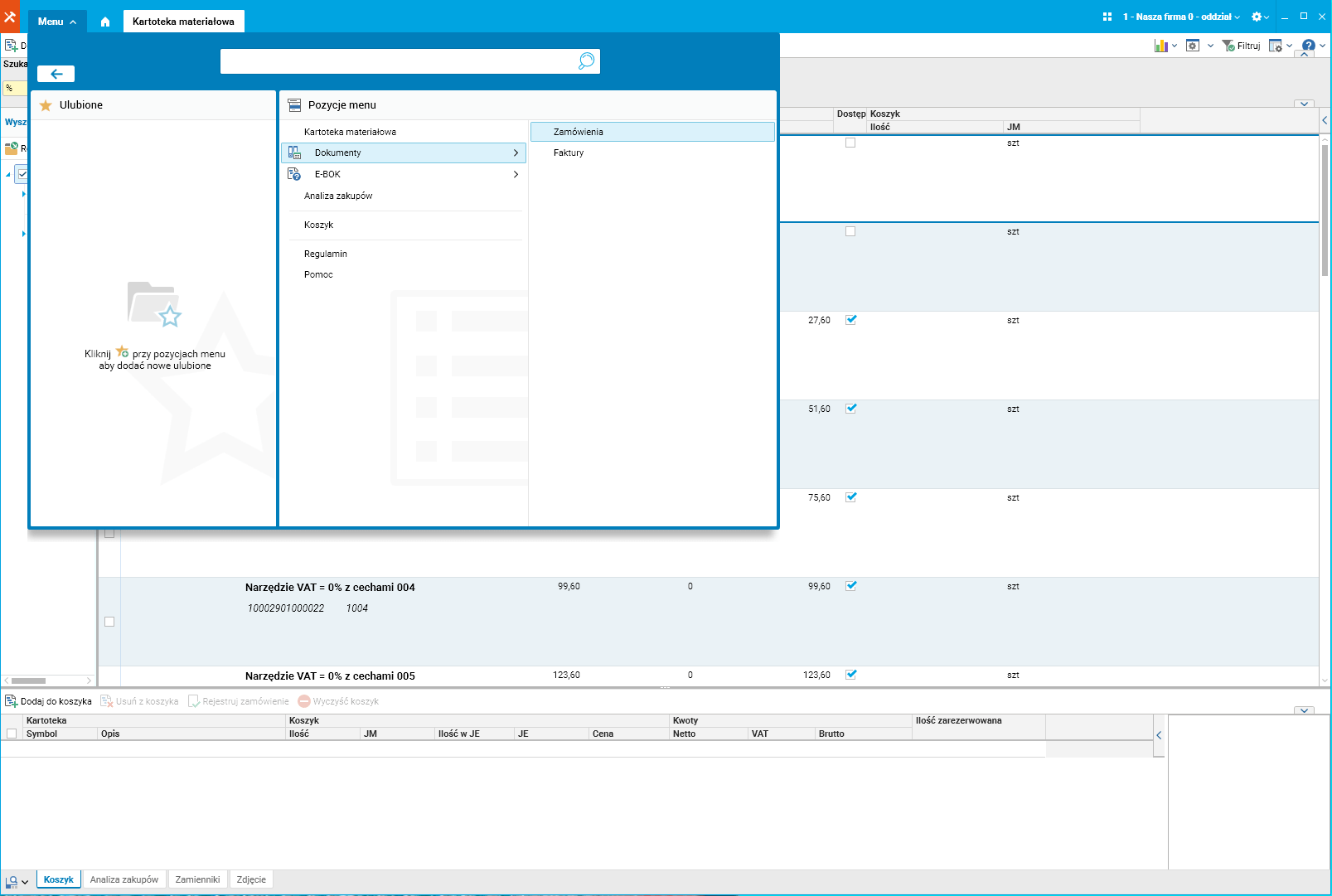
Task: Tick the select-all checkbox in the basket grid header
Action: coord(12,734)
